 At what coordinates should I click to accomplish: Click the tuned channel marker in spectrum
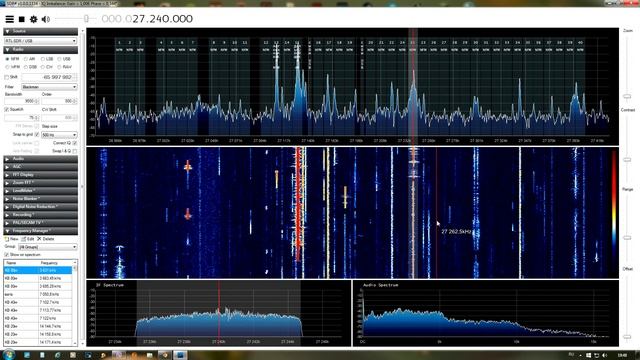point(413,86)
